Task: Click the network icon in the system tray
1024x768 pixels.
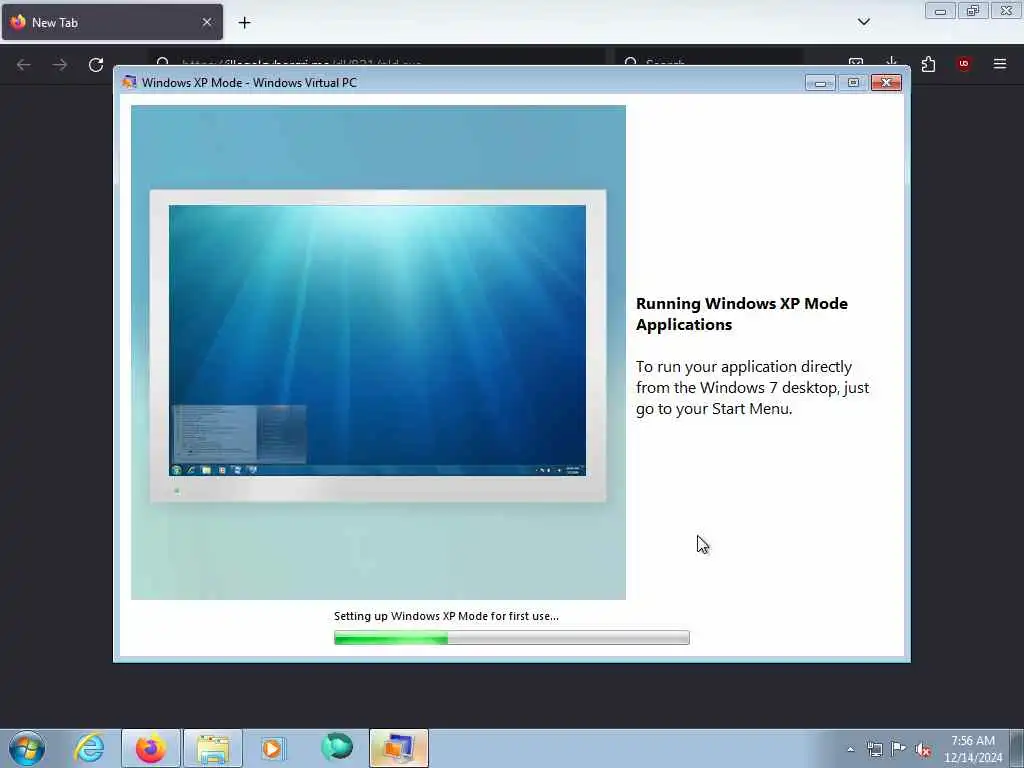Action: pos(874,749)
